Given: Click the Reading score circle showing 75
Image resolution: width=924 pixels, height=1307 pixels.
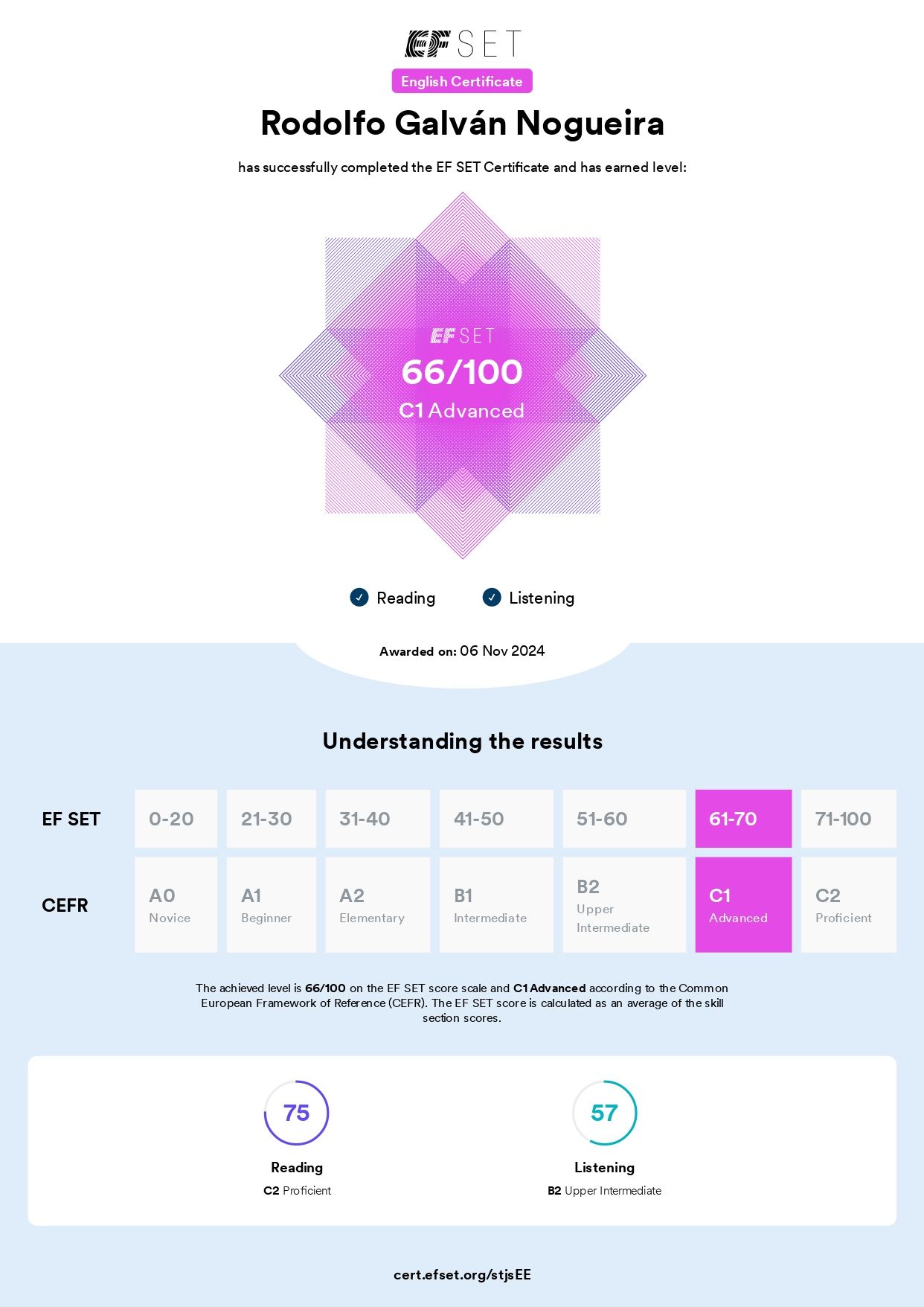Looking at the screenshot, I should (x=296, y=1113).
